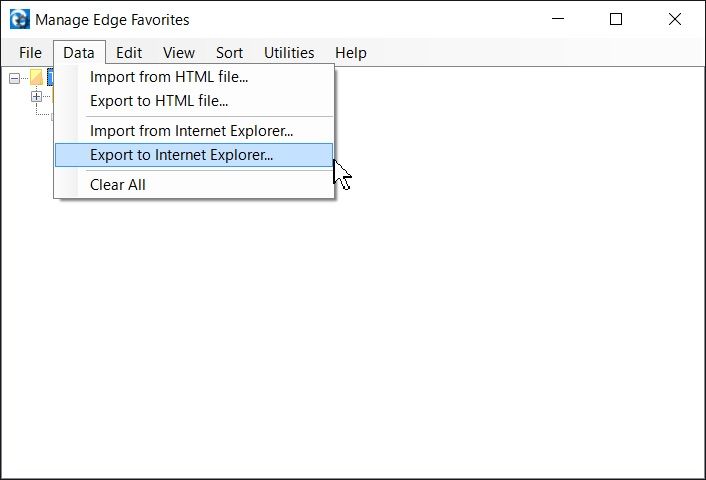Close the open Data menu
Viewport: 706px width, 480px height.
click(79, 53)
